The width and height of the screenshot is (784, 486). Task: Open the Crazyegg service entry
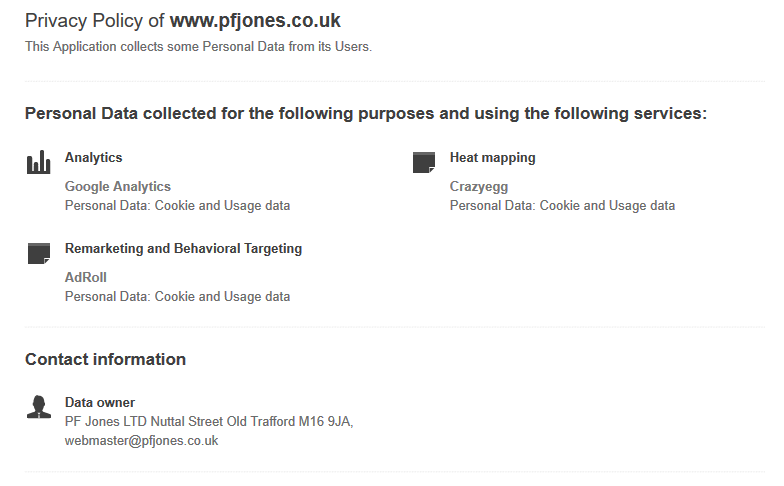tap(478, 186)
